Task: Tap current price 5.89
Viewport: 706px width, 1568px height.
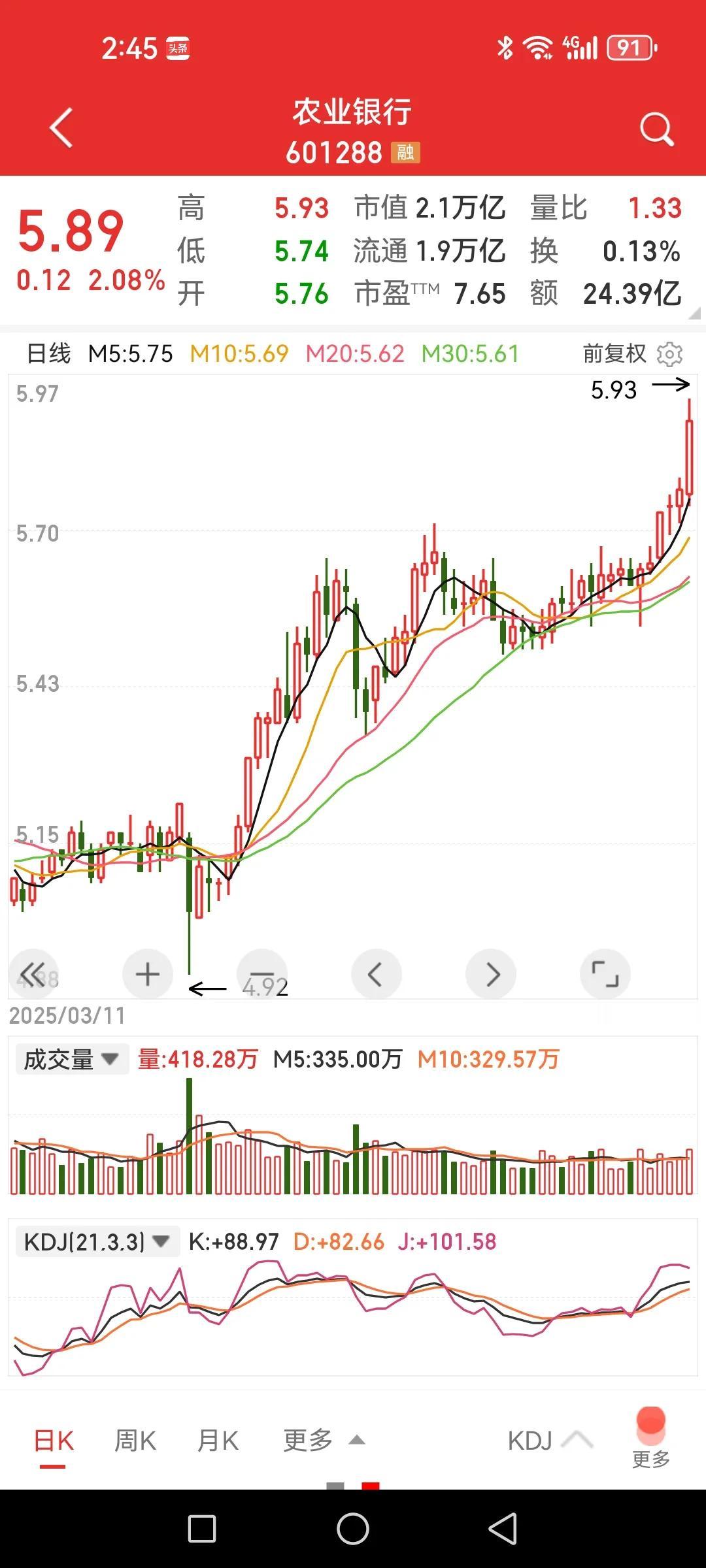Action: [x=71, y=231]
